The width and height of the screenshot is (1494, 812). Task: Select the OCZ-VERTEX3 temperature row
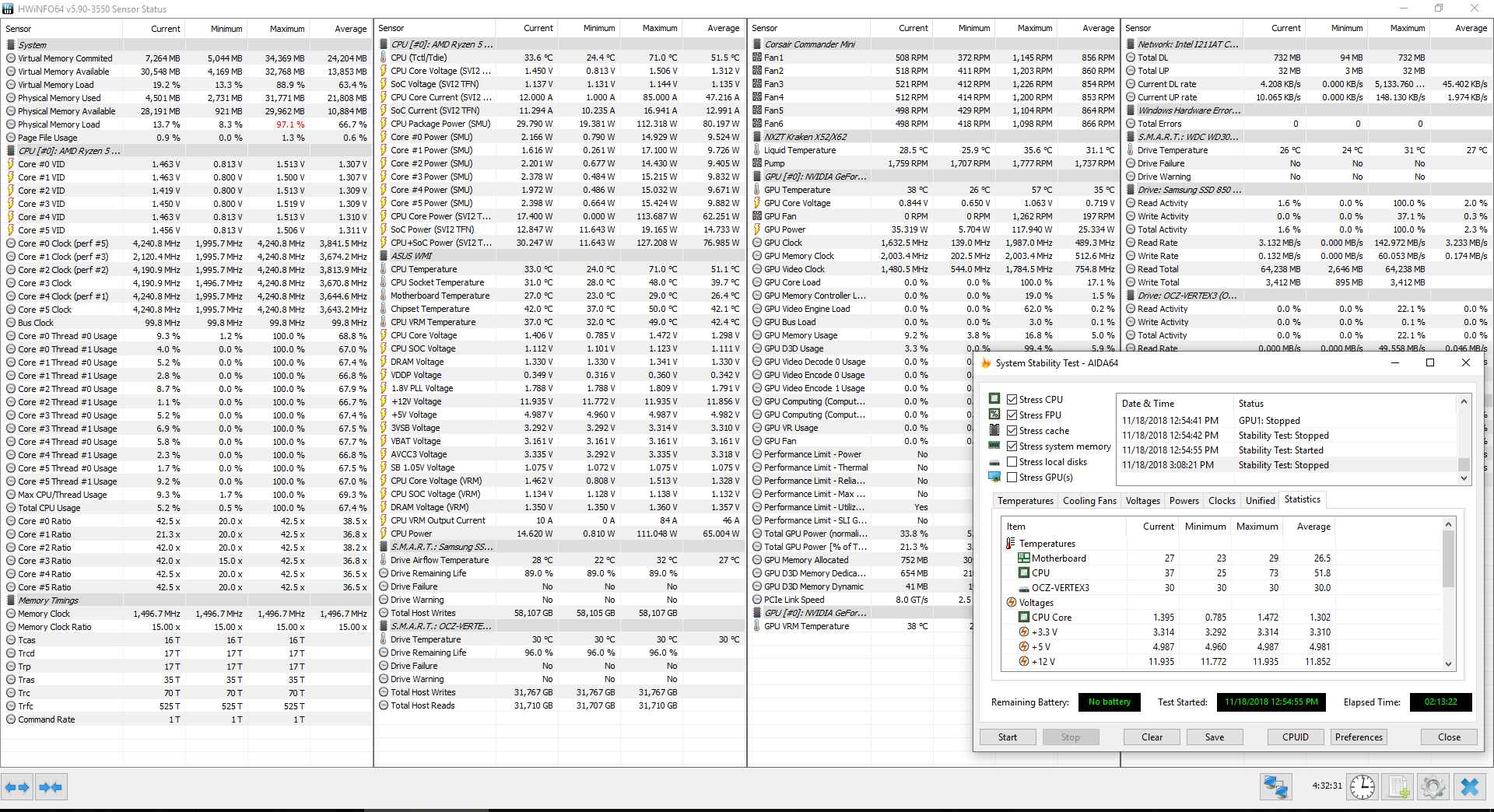point(1221,587)
